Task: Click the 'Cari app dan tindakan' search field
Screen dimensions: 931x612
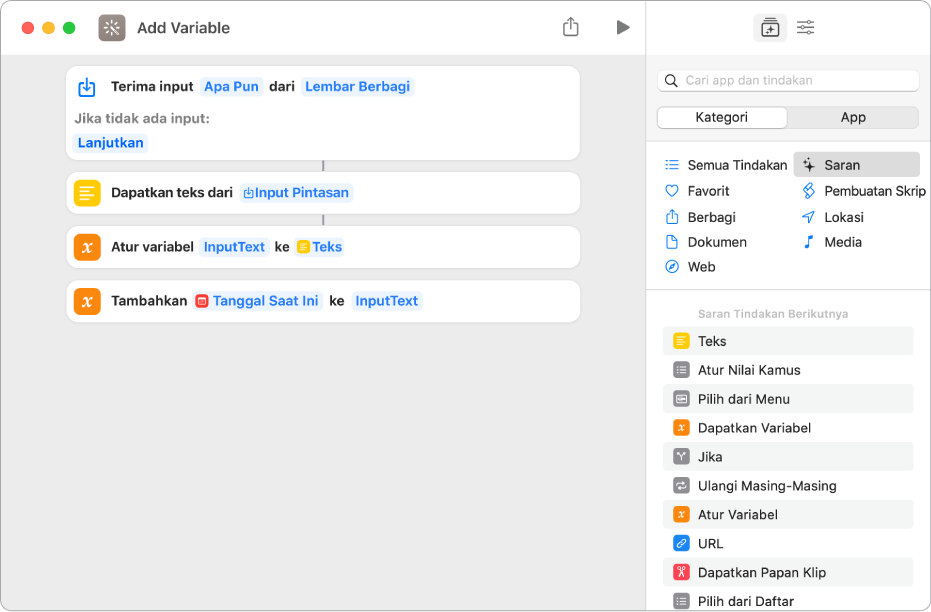Action: [789, 80]
